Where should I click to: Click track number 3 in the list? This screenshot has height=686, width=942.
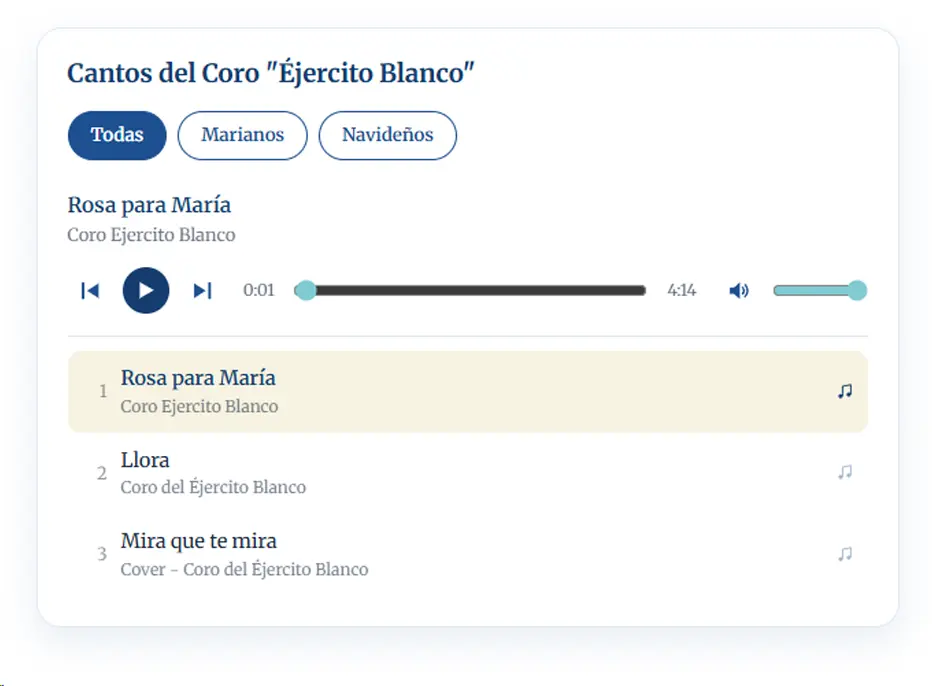(102, 554)
